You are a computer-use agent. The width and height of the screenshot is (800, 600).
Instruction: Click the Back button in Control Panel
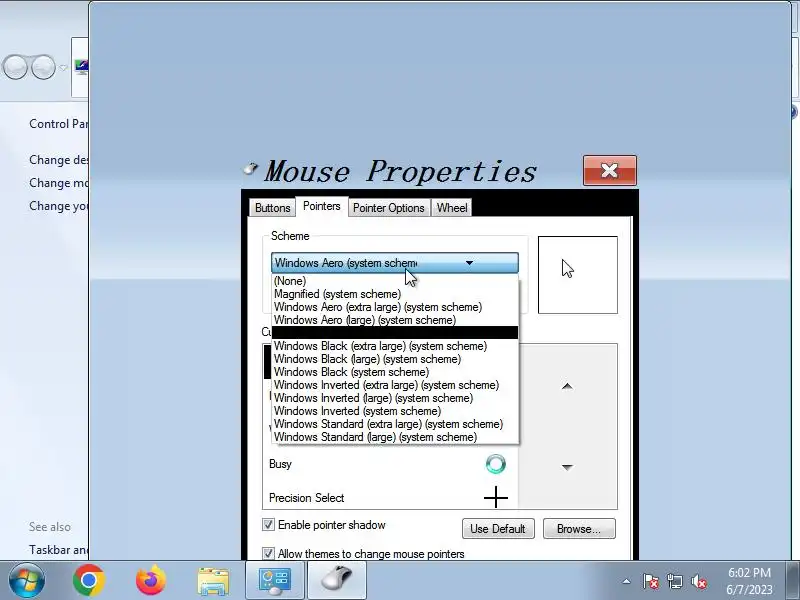click(15, 67)
